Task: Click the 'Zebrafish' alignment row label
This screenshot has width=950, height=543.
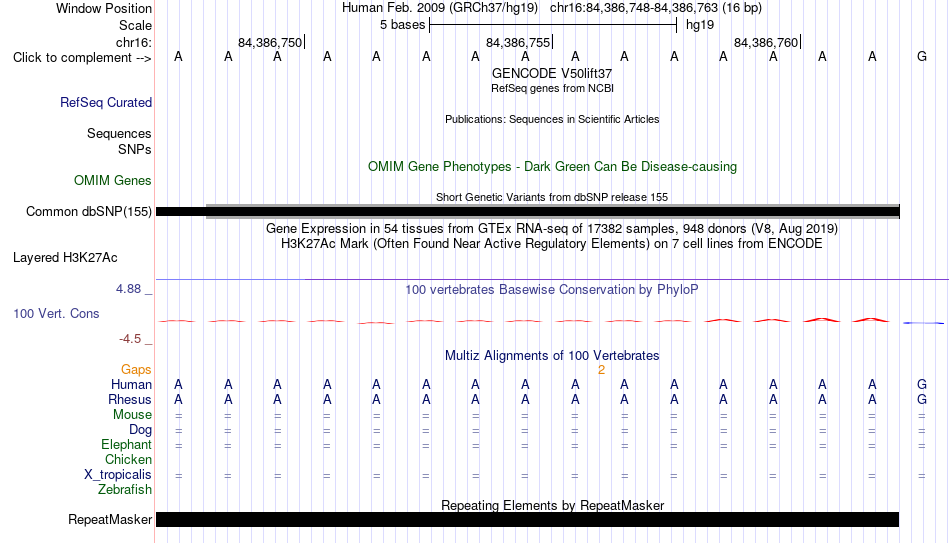Action: click(x=125, y=490)
